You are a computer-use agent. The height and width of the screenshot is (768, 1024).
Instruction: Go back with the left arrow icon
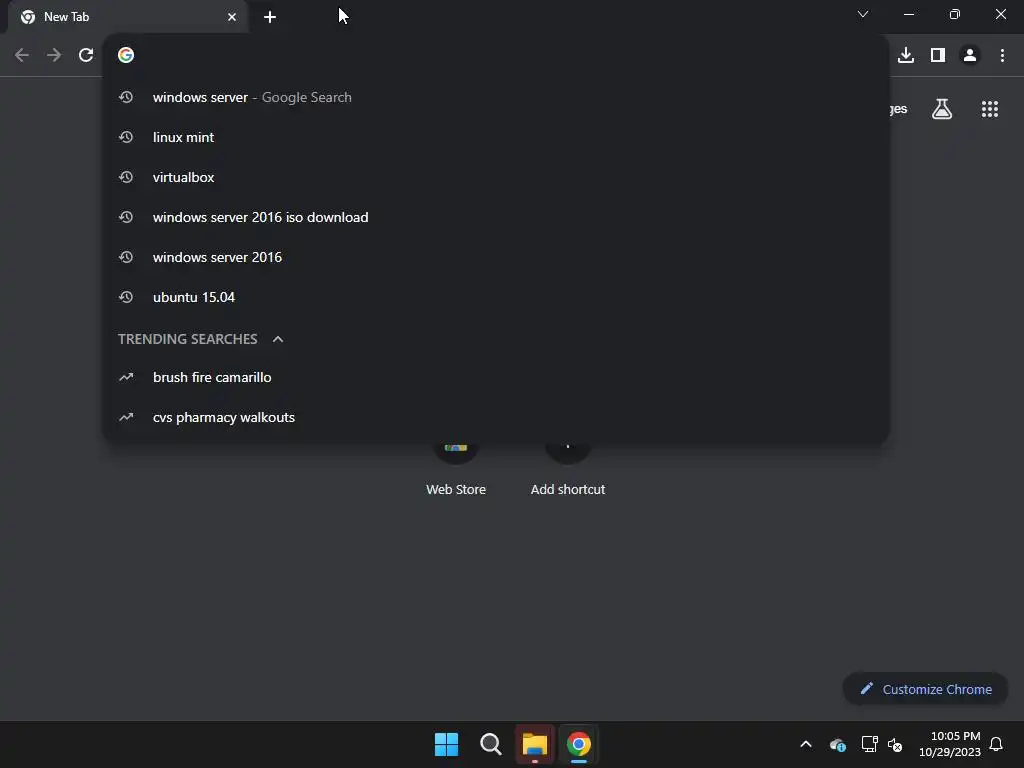22,56
